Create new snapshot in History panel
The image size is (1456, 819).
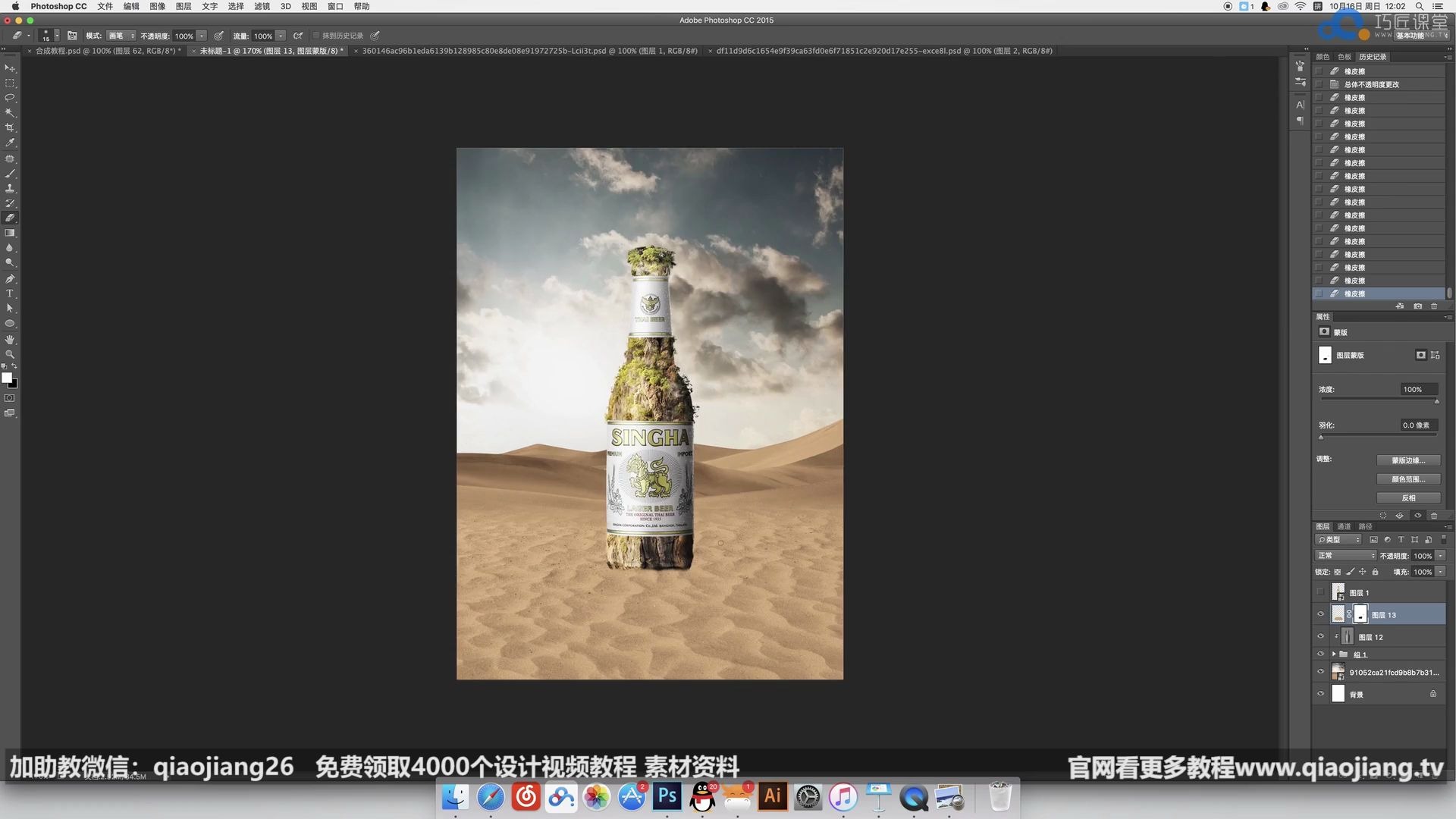click(1417, 306)
